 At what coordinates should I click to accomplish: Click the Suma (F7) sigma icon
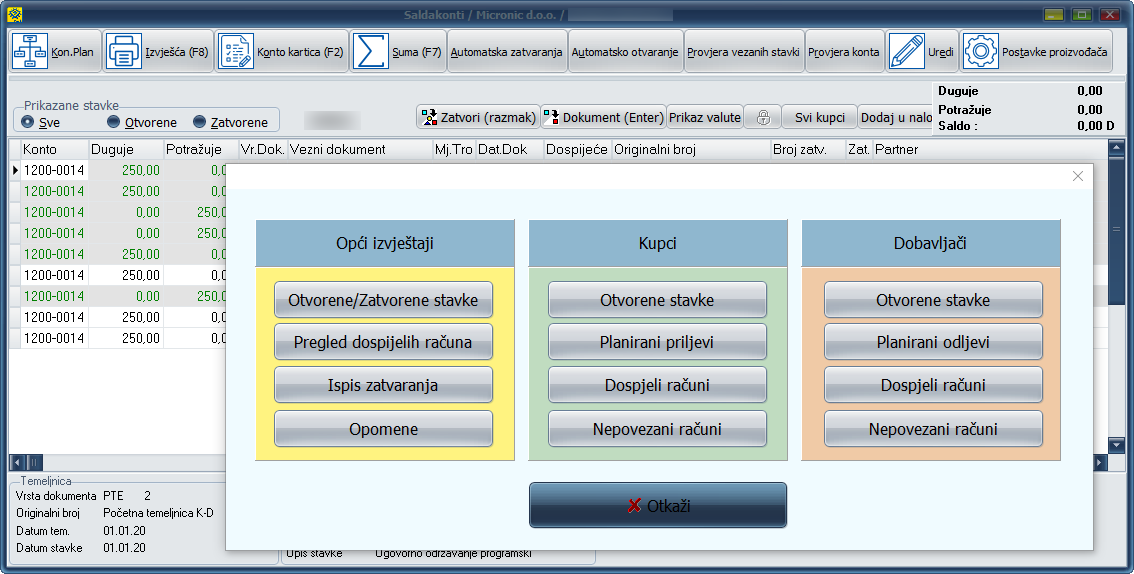click(x=370, y=51)
